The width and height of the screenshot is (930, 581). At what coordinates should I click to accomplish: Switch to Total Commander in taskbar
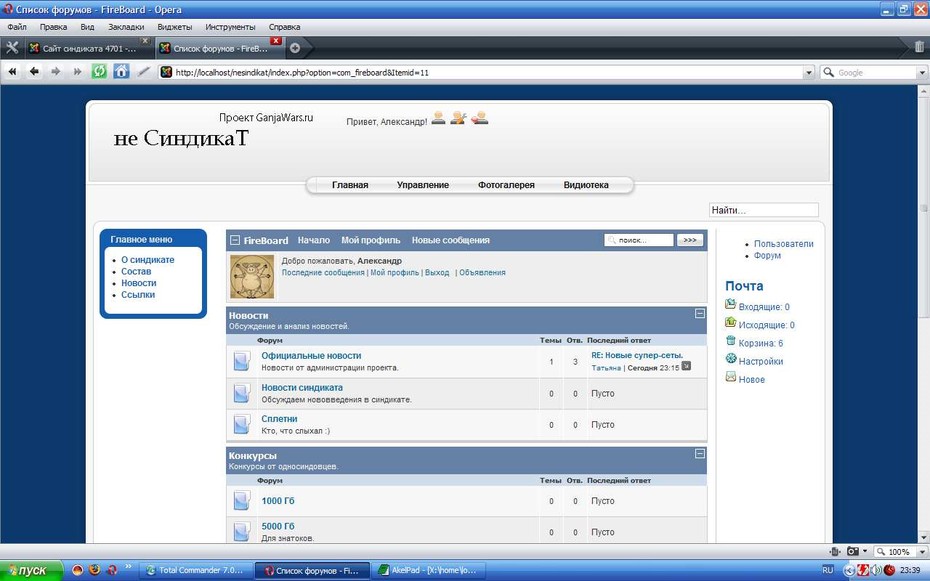click(196, 570)
